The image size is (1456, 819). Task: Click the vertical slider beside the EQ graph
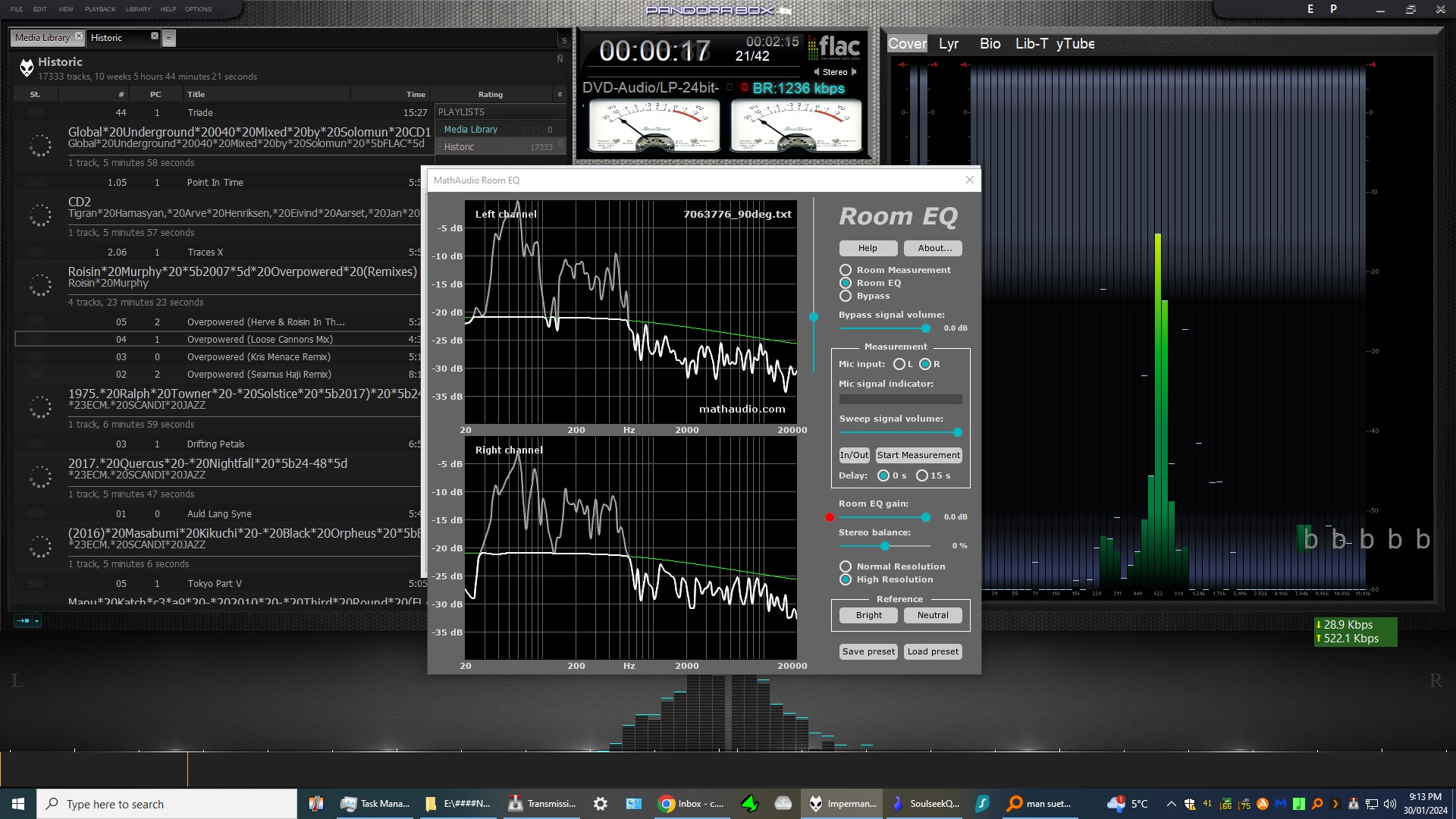pos(814,317)
